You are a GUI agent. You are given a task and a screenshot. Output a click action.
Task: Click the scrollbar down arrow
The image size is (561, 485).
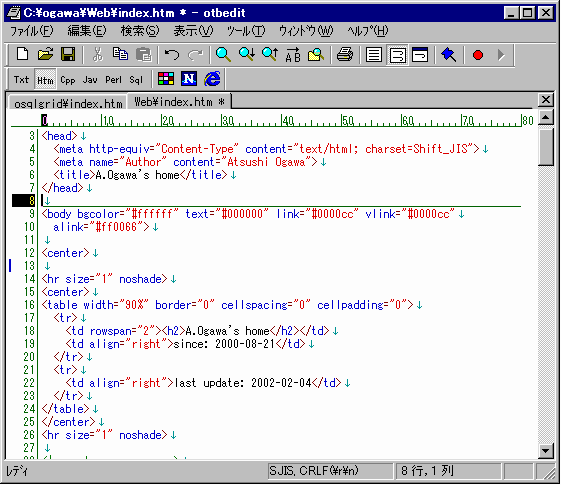click(546, 451)
